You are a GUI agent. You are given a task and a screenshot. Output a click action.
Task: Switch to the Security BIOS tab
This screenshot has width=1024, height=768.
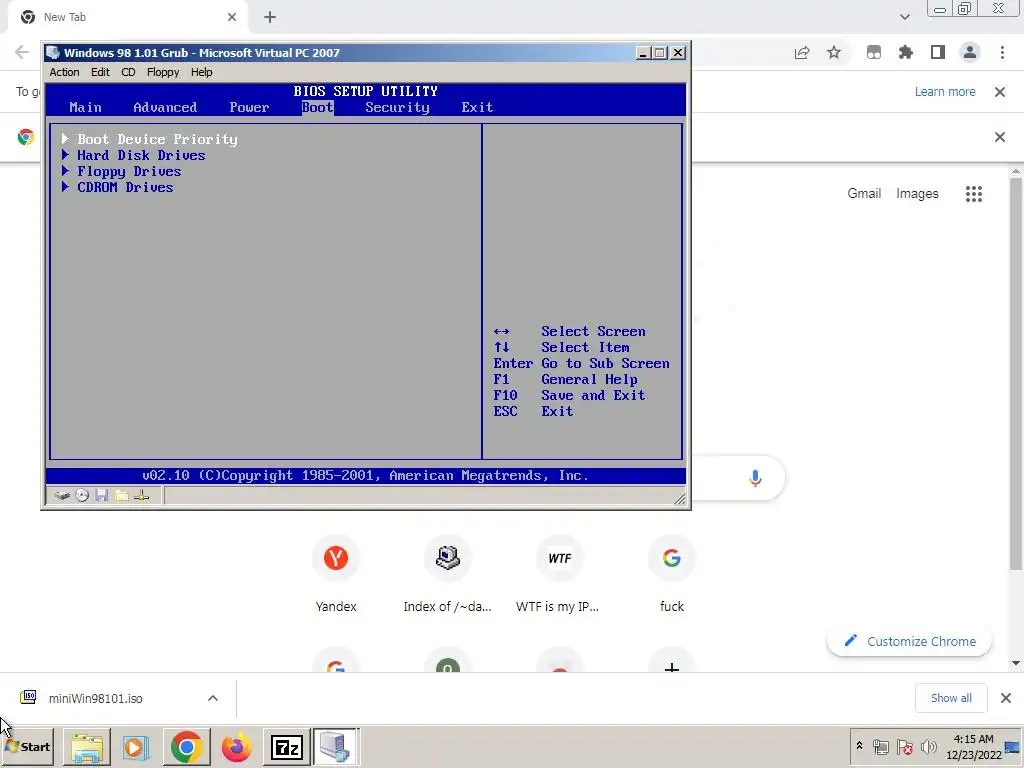point(397,107)
